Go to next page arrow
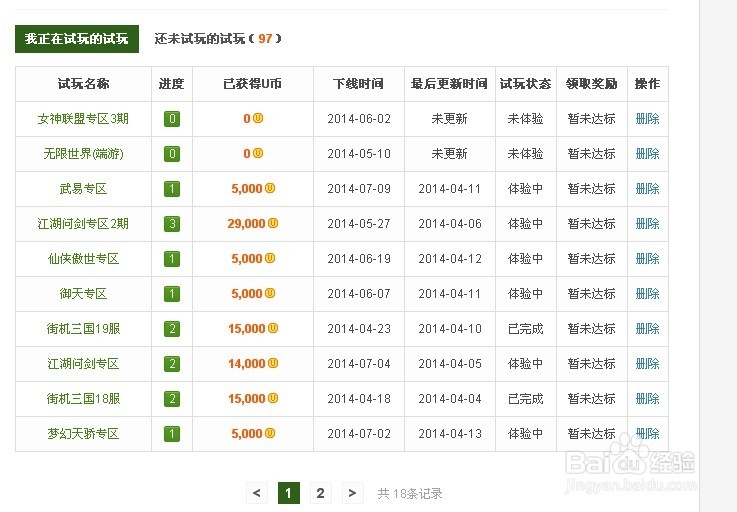The width and height of the screenshot is (737, 512). pyautogui.click(x=353, y=493)
